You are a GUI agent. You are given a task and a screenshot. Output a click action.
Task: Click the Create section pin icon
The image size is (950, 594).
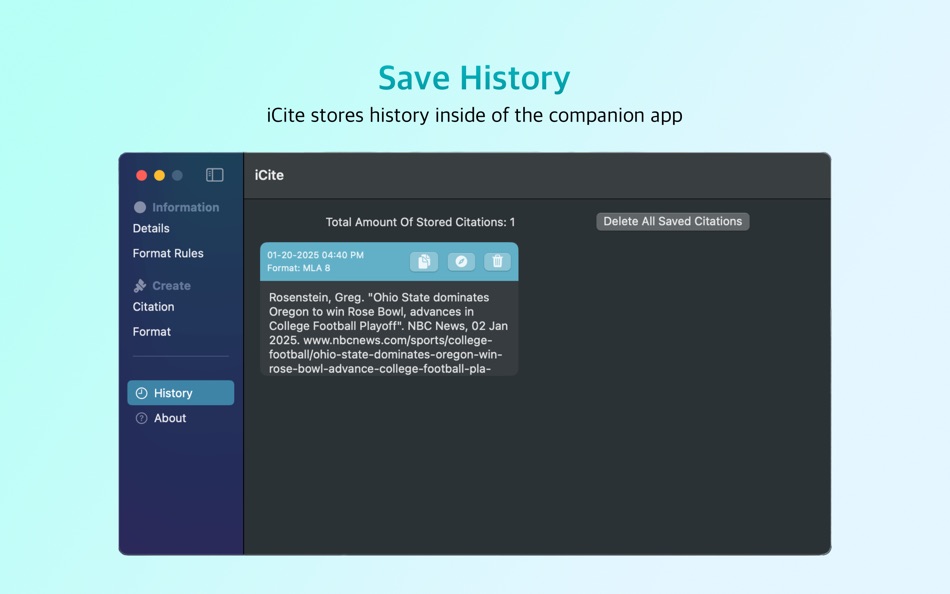(x=140, y=285)
